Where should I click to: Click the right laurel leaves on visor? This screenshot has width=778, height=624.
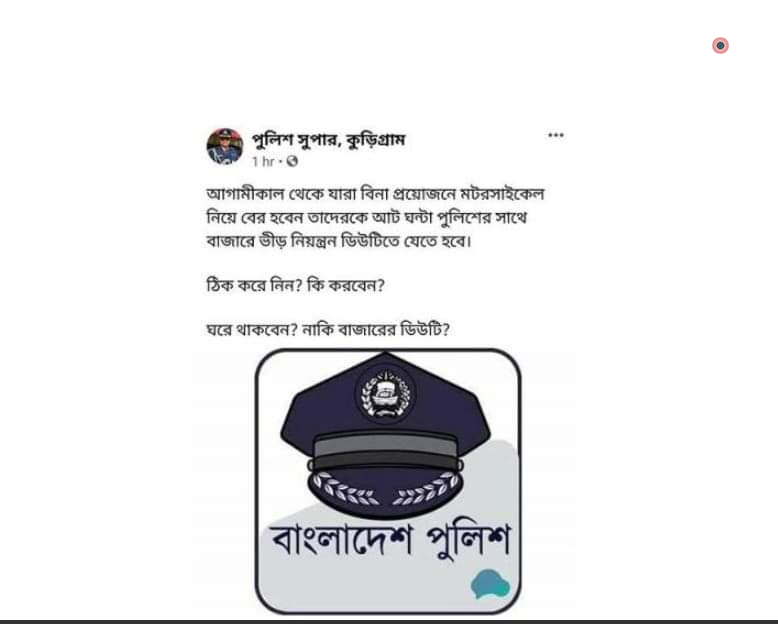425,489
